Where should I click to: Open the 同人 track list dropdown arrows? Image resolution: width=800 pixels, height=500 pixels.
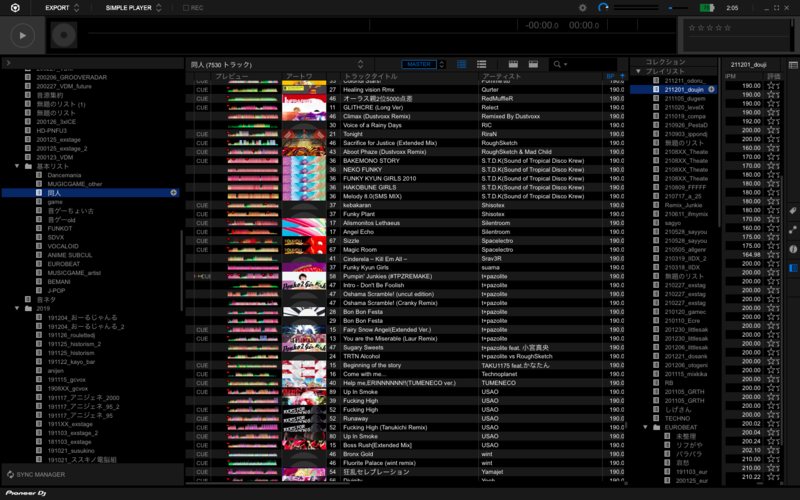click(360, 64)
